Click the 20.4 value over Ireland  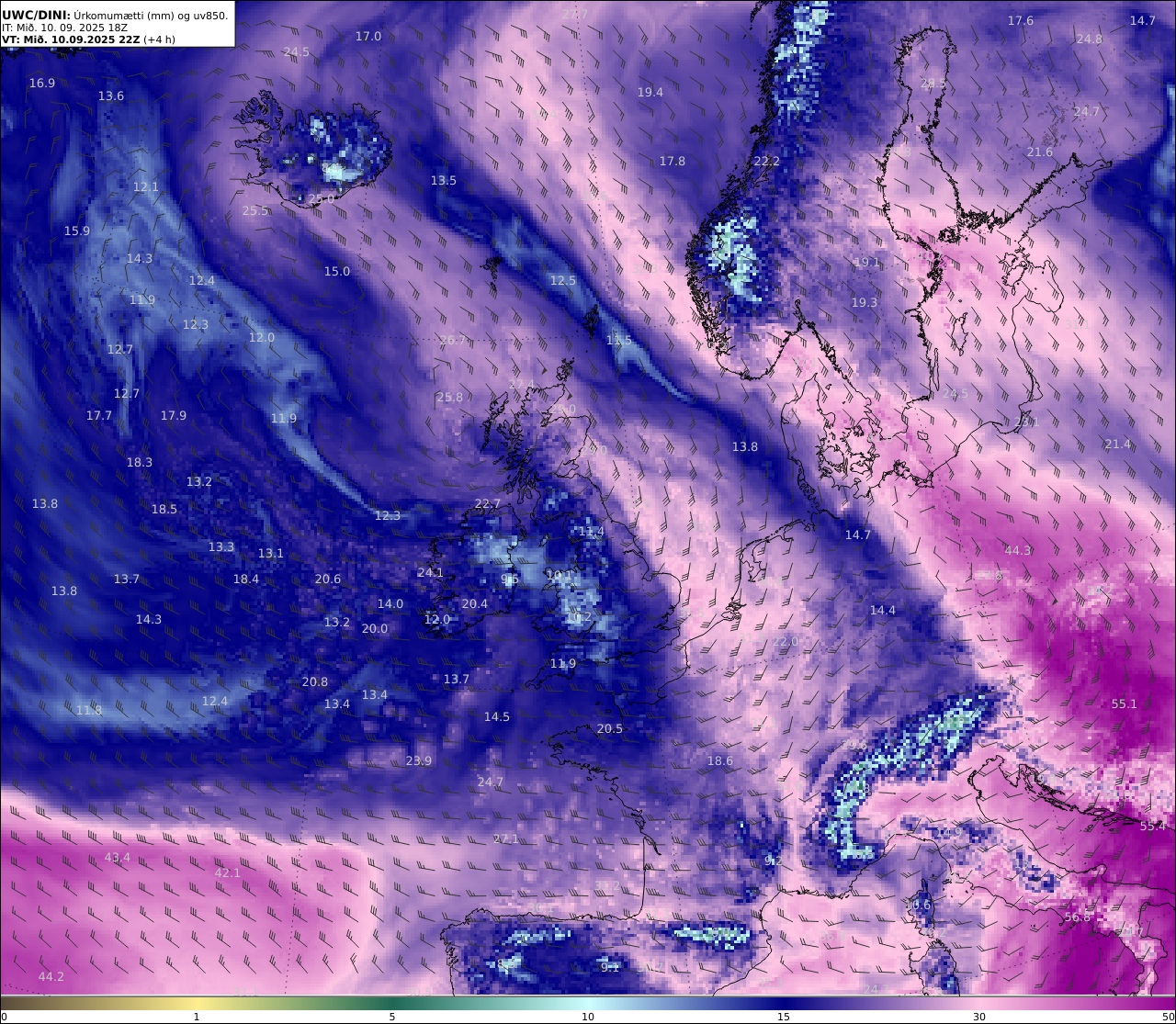475,604
